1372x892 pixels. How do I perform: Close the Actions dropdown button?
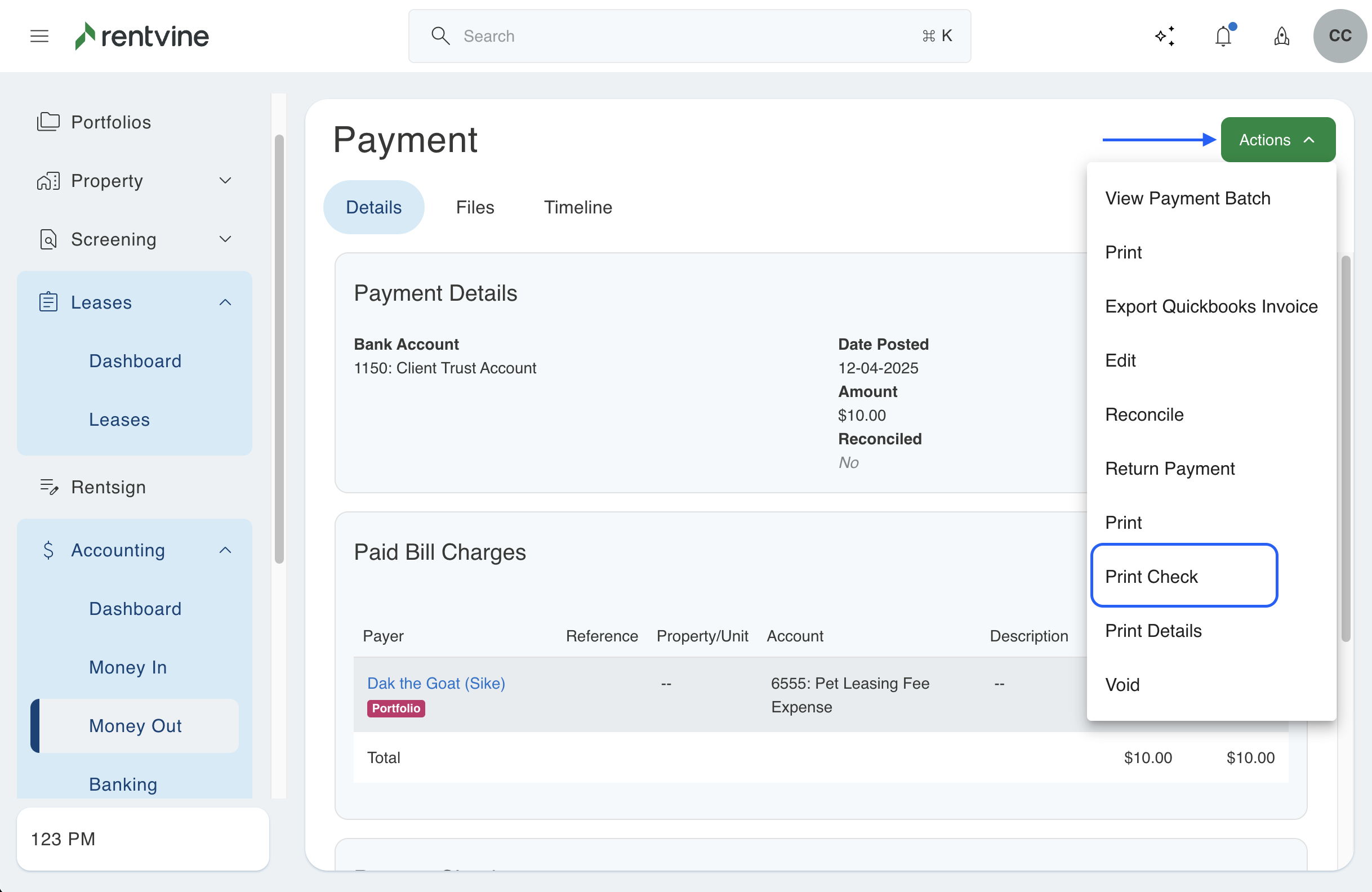pos(1277,140)
